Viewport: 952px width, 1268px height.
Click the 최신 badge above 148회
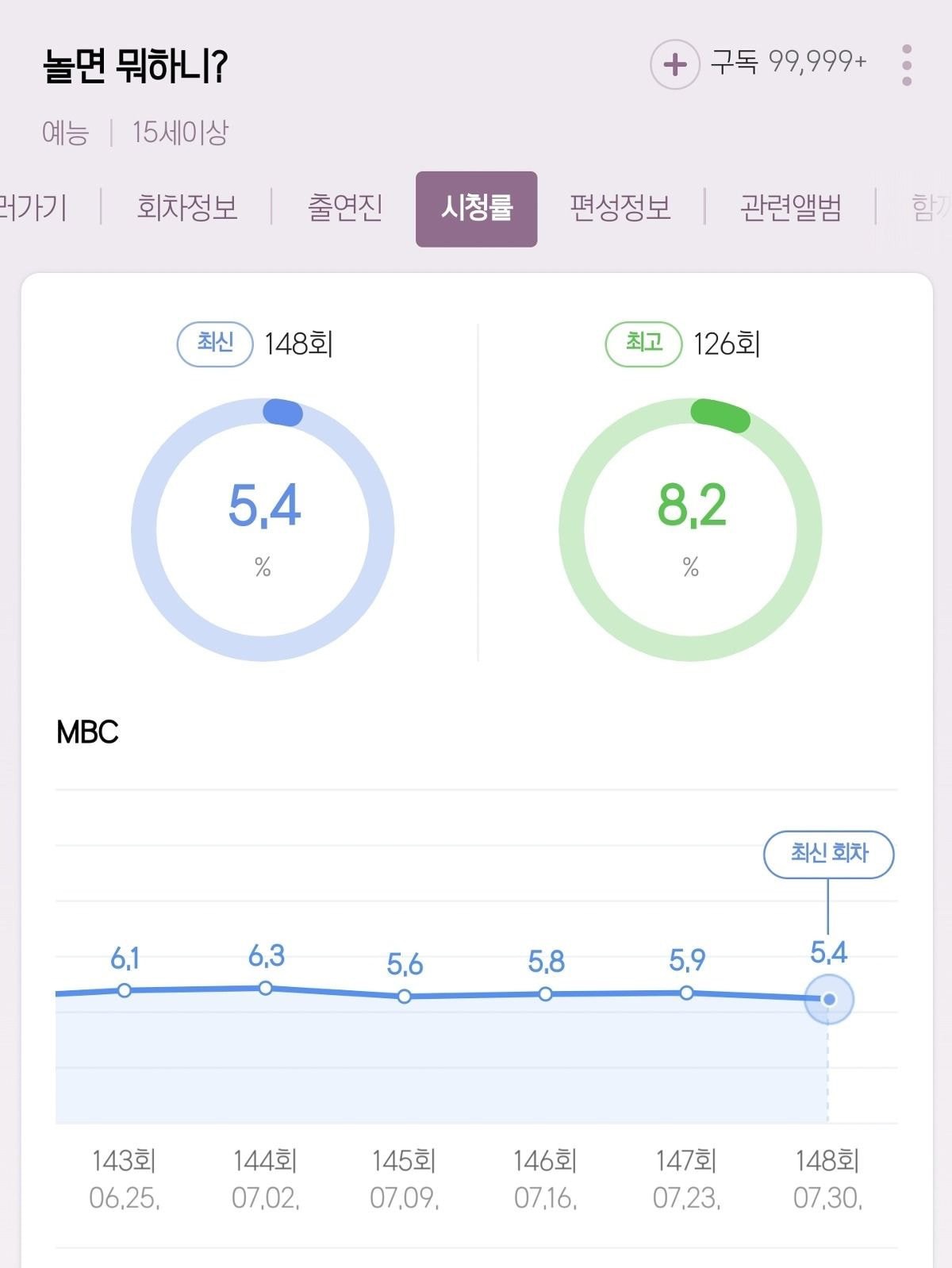[215, 344]
